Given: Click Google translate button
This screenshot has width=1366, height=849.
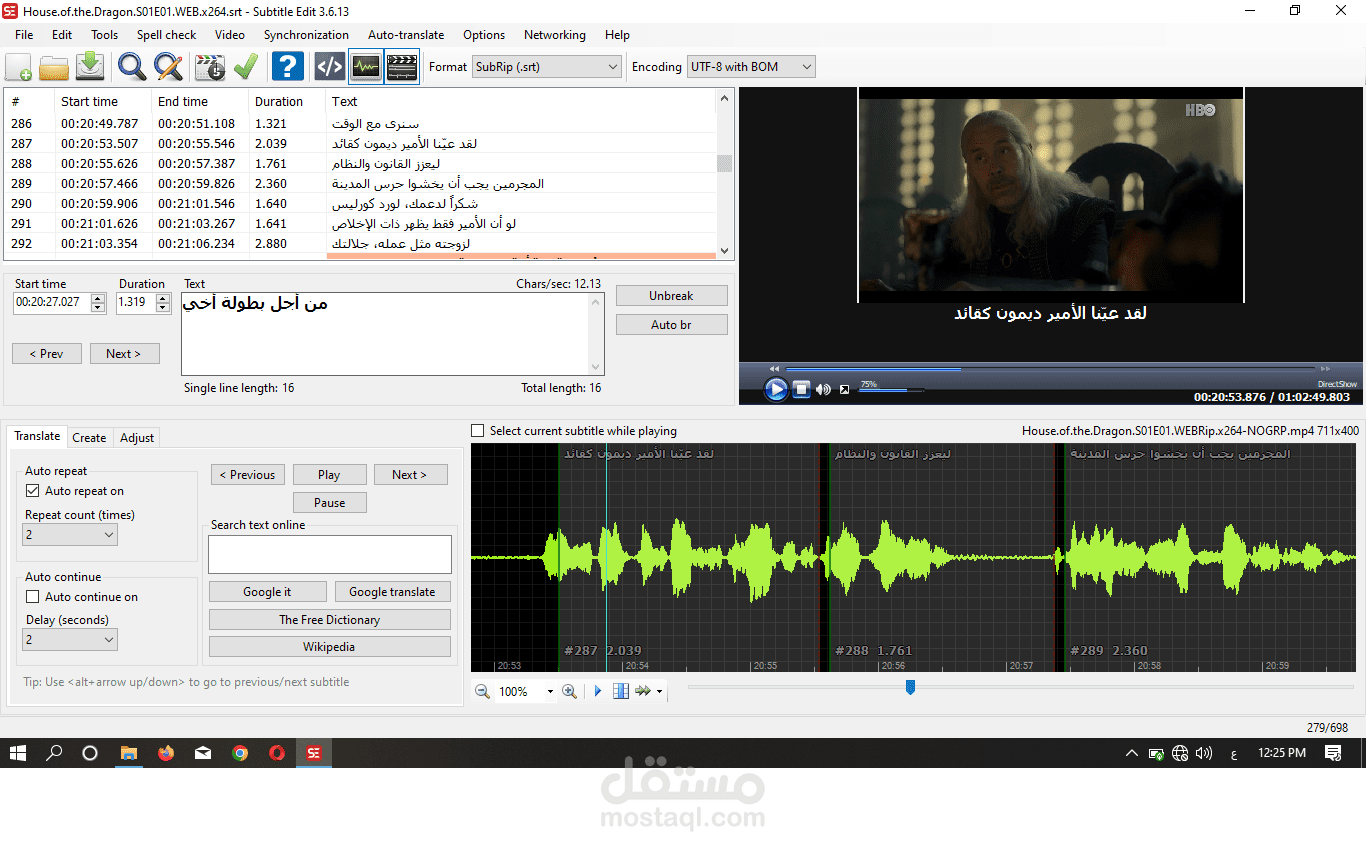Looking at the screenshot, I should [392, 592].
